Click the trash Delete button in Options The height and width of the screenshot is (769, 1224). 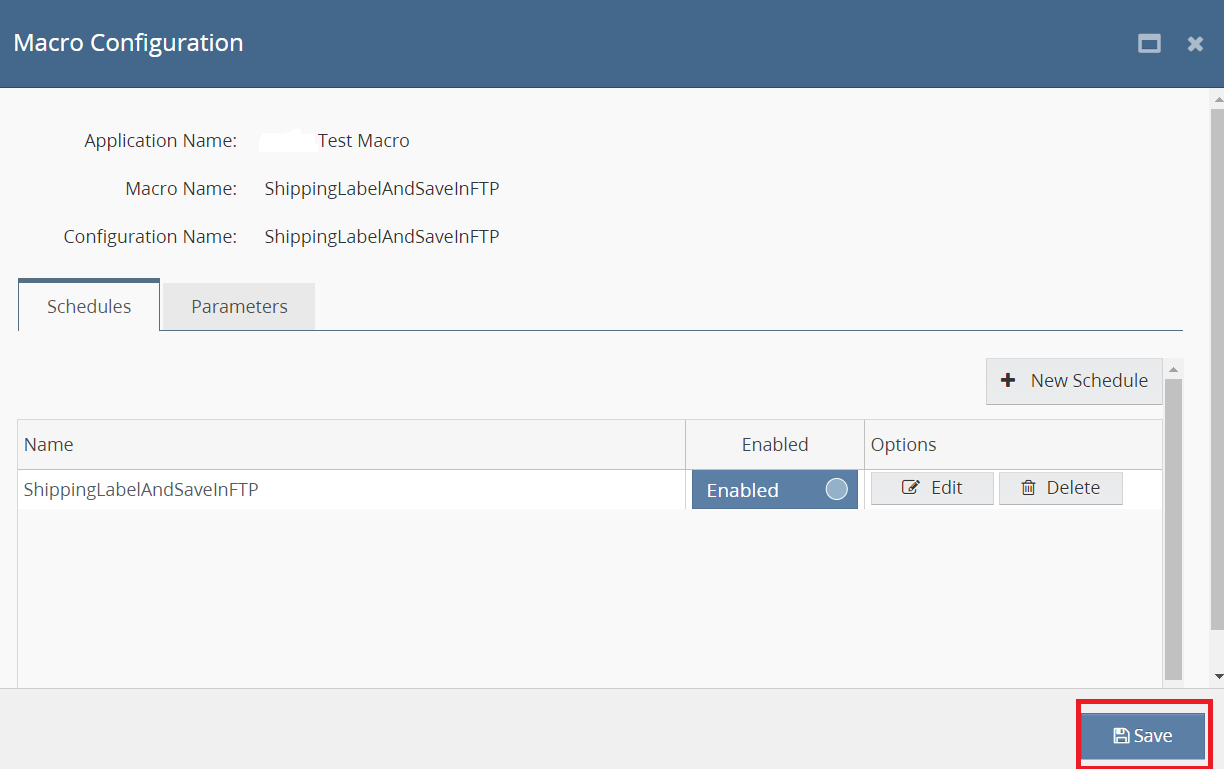pos(1060,488)
